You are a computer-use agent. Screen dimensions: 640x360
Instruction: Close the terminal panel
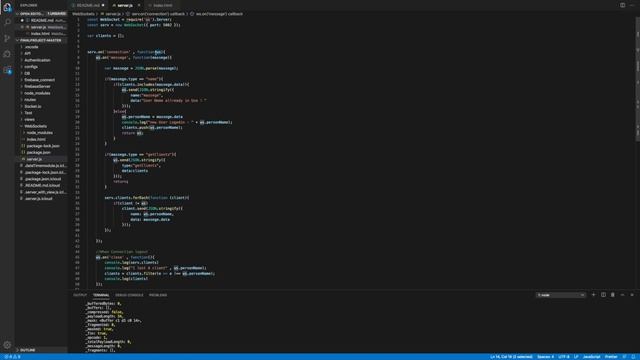click(x=632, y=295)
